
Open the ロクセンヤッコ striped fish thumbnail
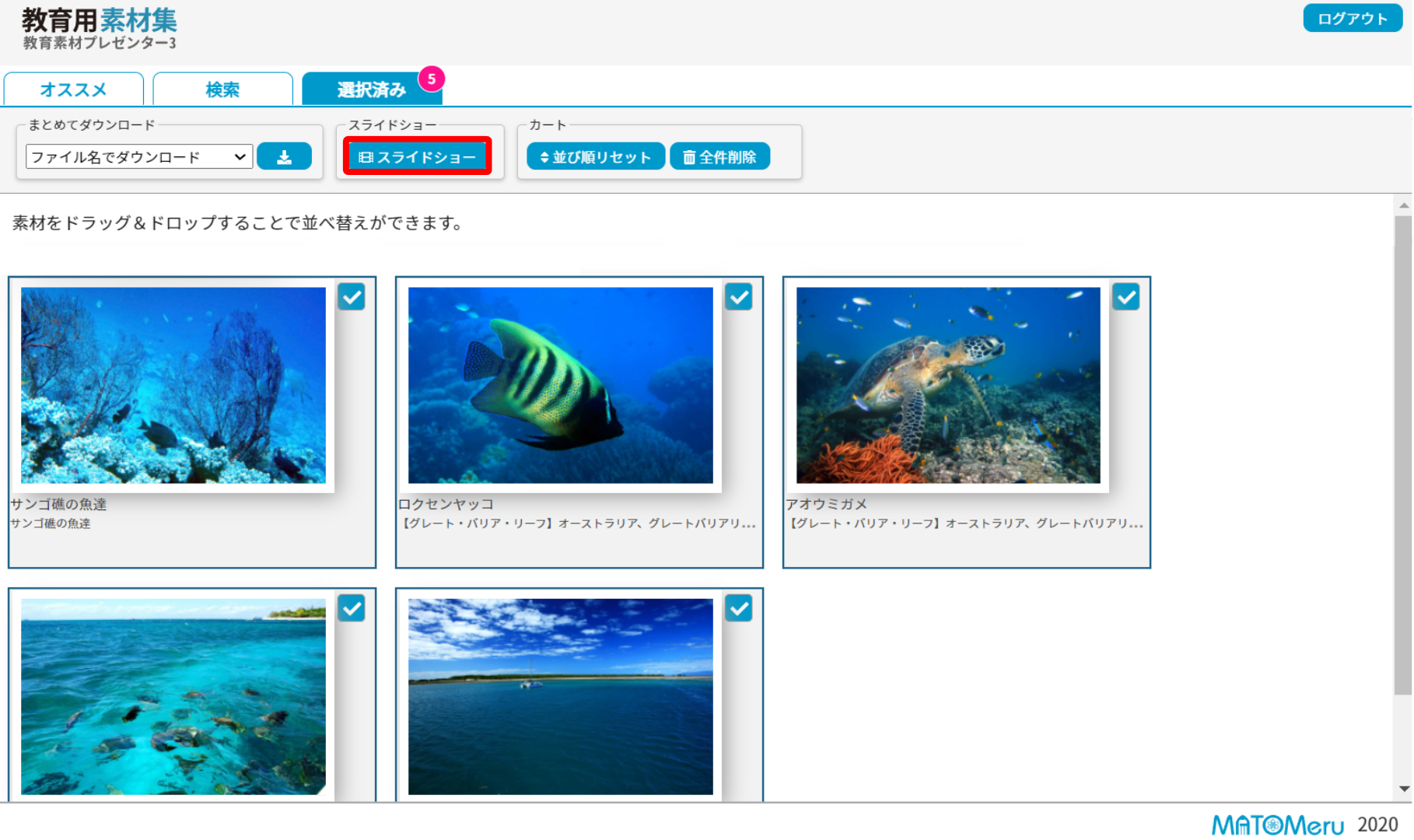(x=561, y=385)
